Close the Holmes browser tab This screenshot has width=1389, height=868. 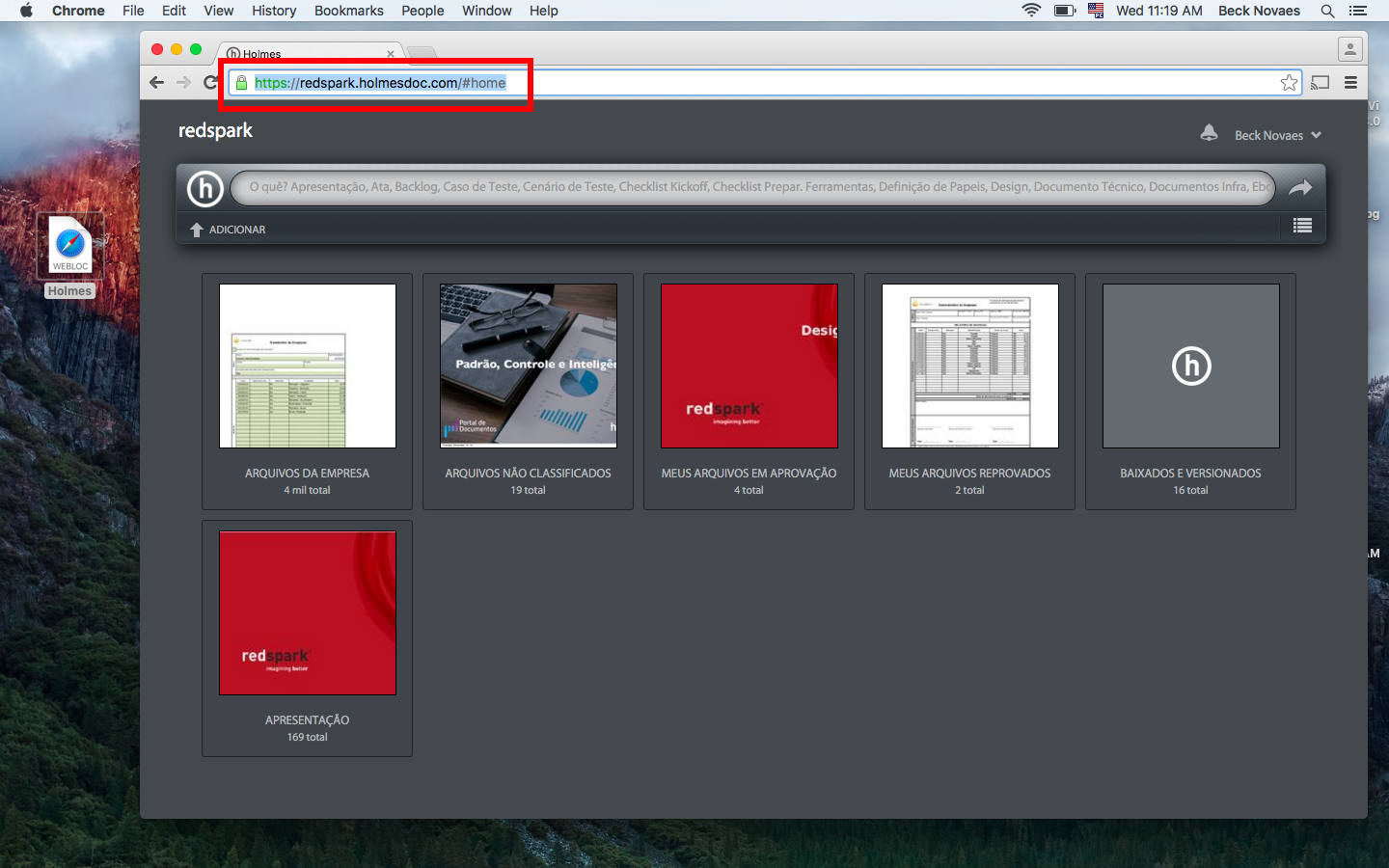click(391, 54)
